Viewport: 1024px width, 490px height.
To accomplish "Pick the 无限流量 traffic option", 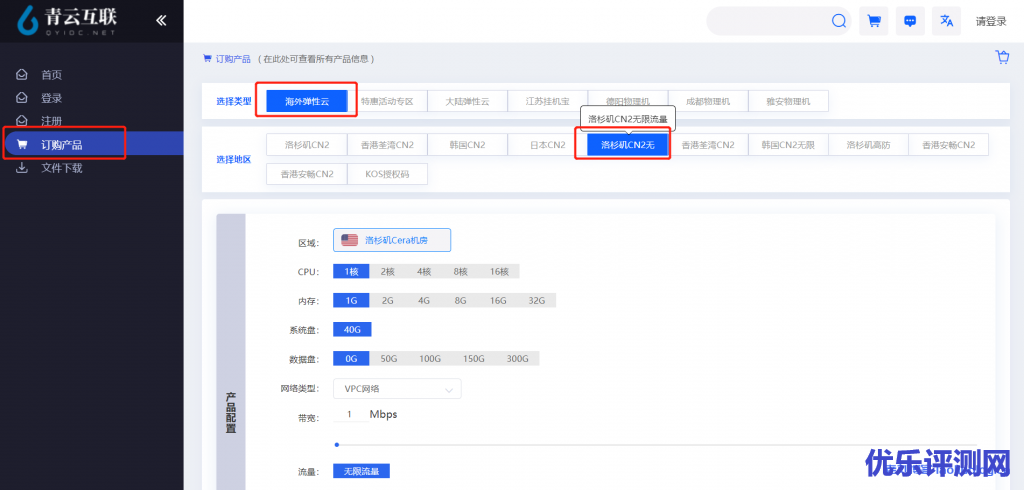I will click(361, 471).
